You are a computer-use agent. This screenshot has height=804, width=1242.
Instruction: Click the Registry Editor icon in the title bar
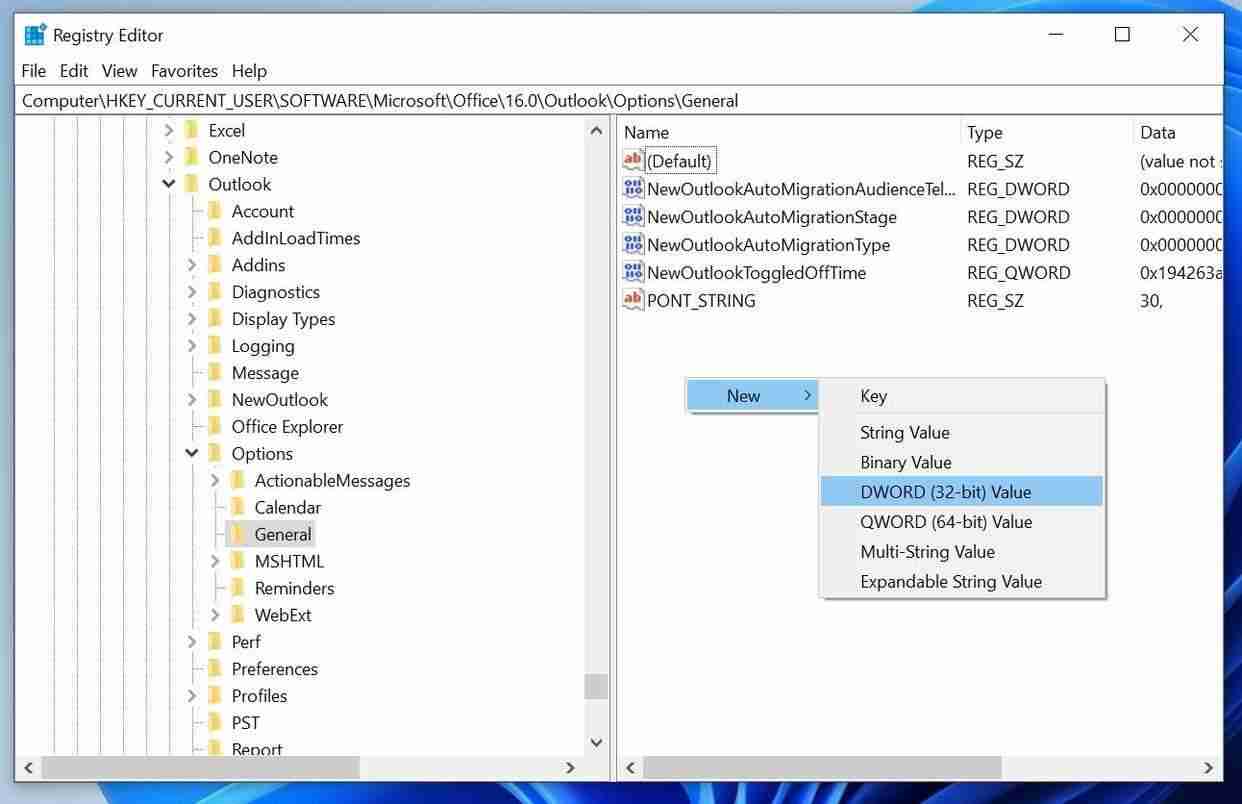[x=35, y=34]
